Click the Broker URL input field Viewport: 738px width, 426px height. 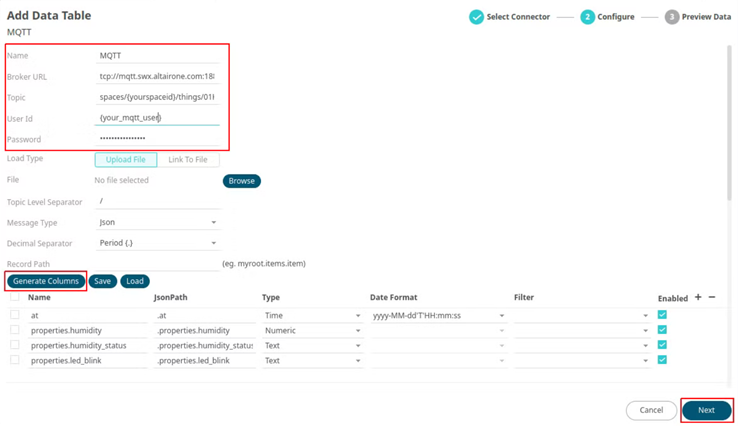(158, 76)
